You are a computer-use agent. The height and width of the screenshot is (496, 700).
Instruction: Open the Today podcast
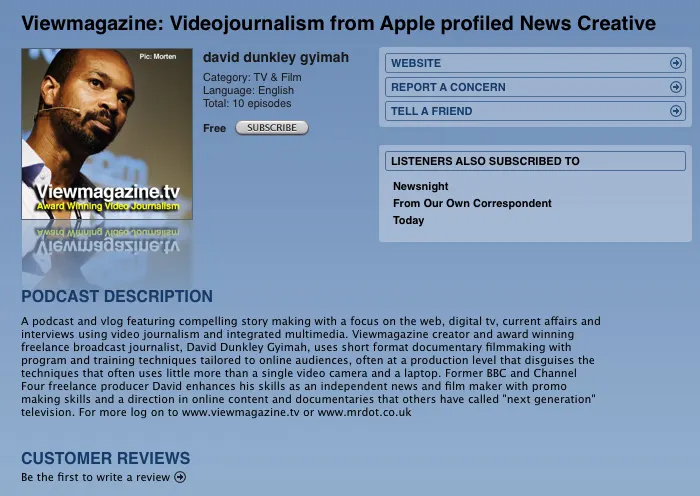click(x=408, y=220)
